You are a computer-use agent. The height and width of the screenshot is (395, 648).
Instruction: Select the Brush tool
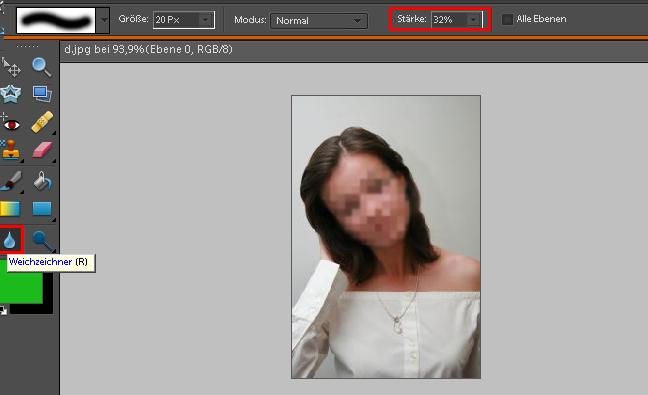11,181
